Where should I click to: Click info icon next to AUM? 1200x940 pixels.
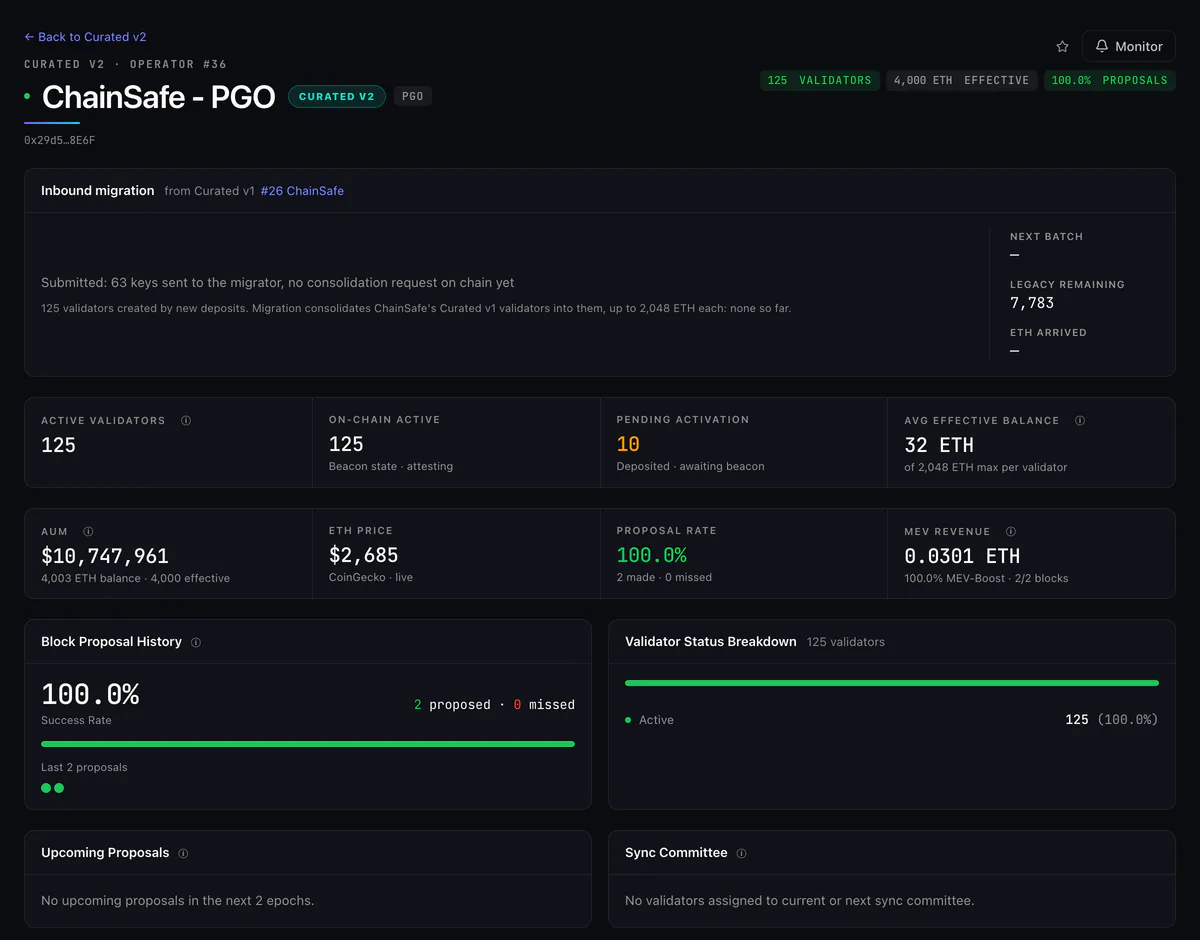[88, 532]
